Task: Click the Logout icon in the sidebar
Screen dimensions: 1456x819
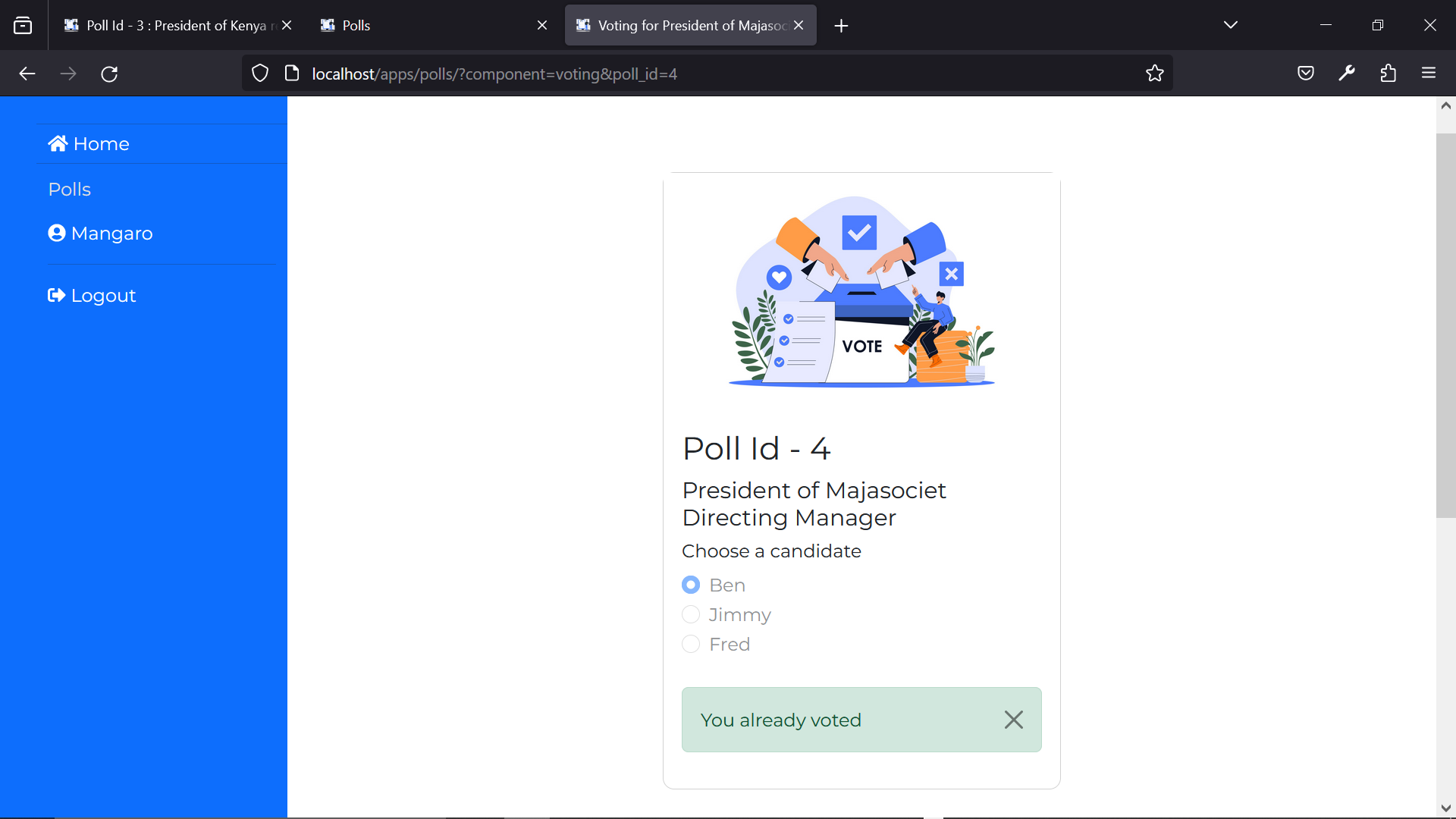Action: pos(55,295)
